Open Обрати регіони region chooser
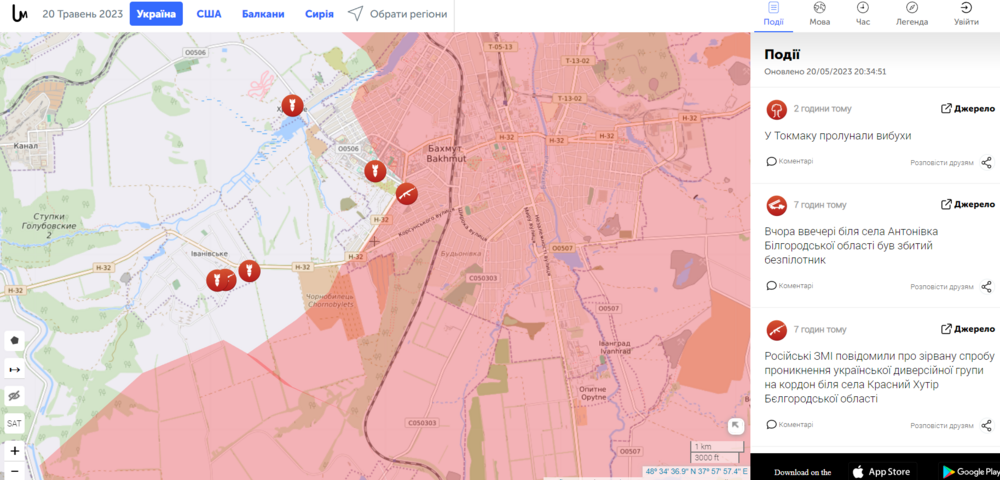 click(x=397, y=13)
